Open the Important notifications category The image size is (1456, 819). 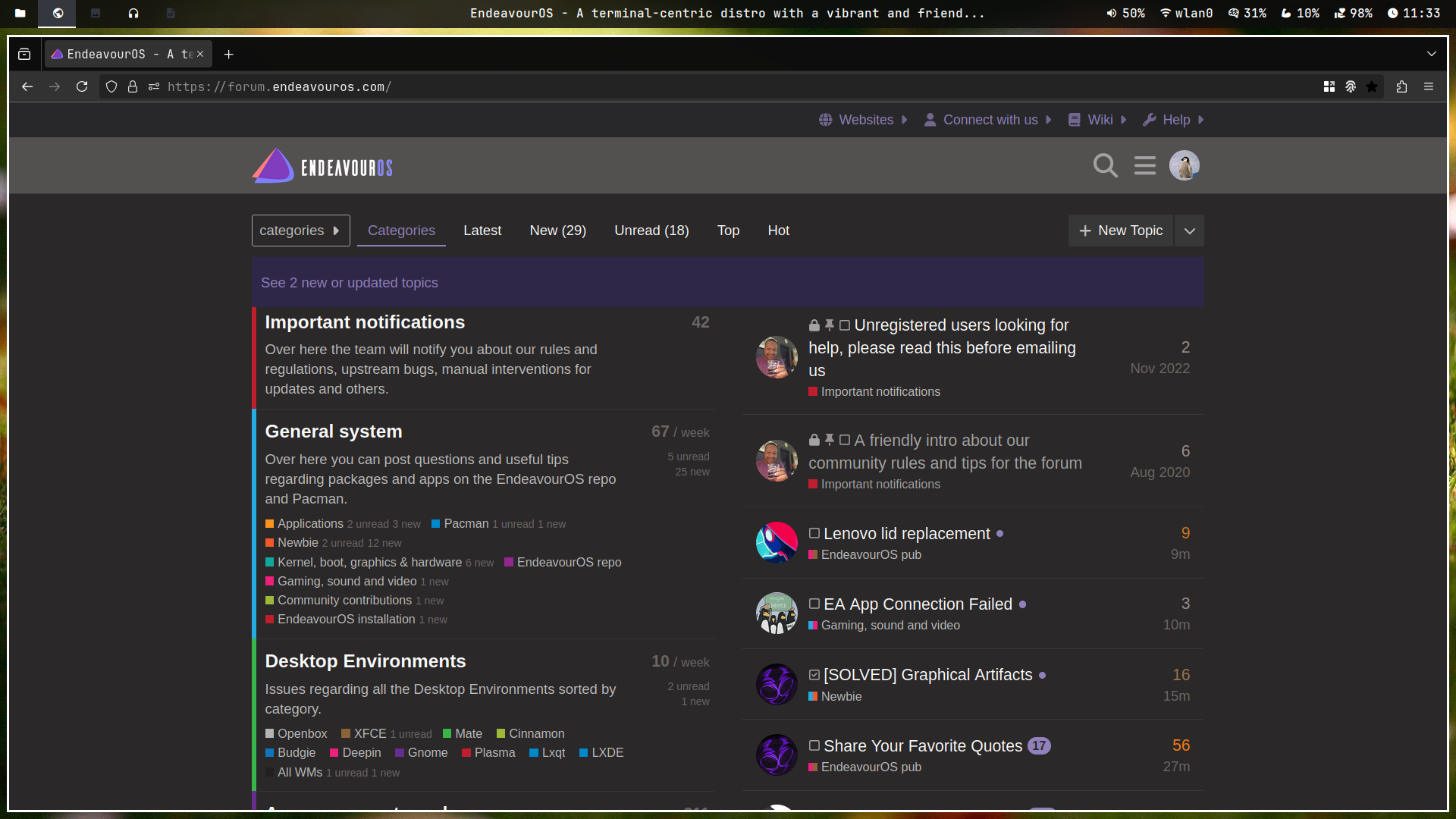pos(365,322)
